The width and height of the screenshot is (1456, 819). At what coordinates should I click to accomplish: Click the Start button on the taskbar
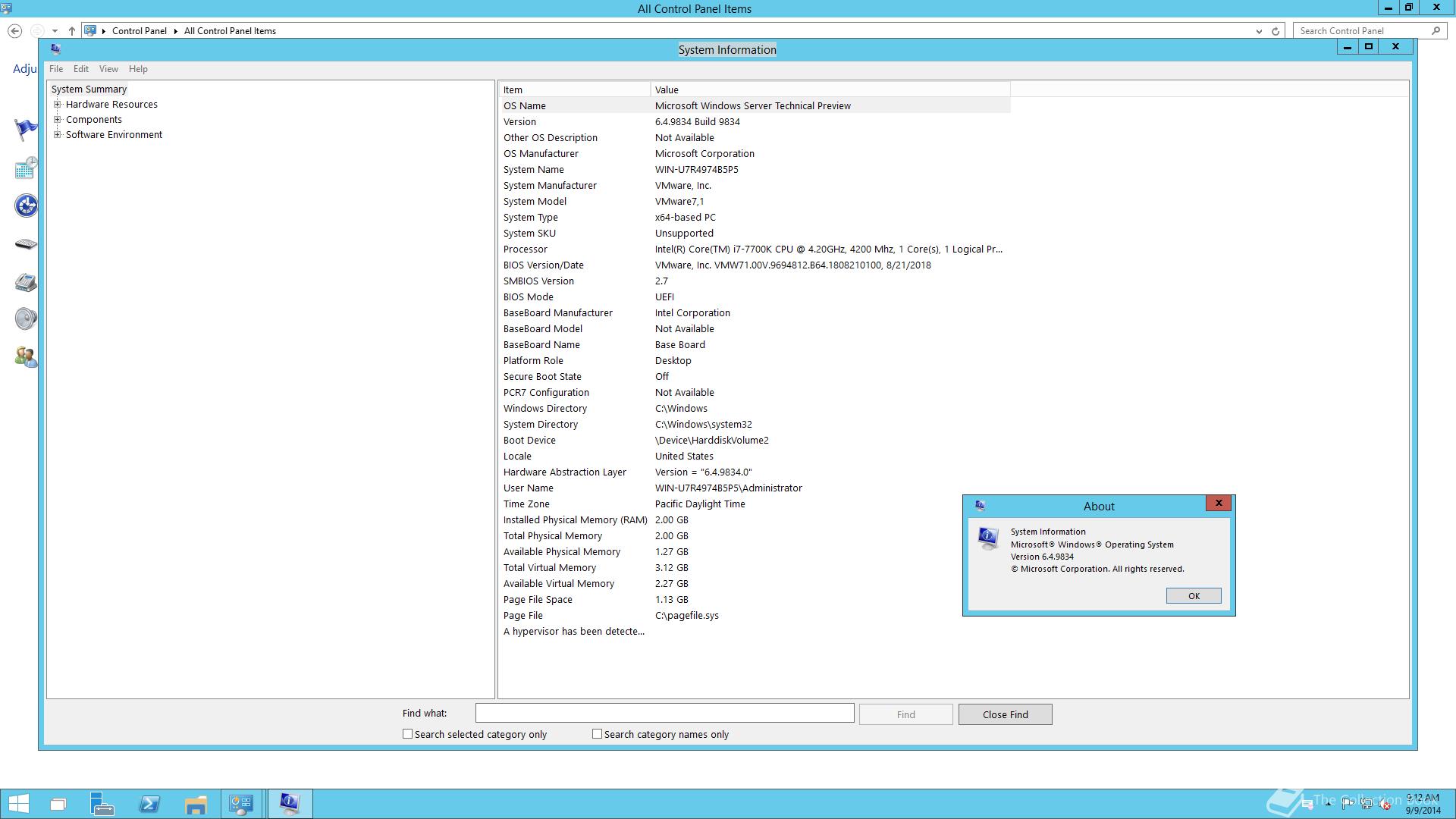click(x=18, y=804)
